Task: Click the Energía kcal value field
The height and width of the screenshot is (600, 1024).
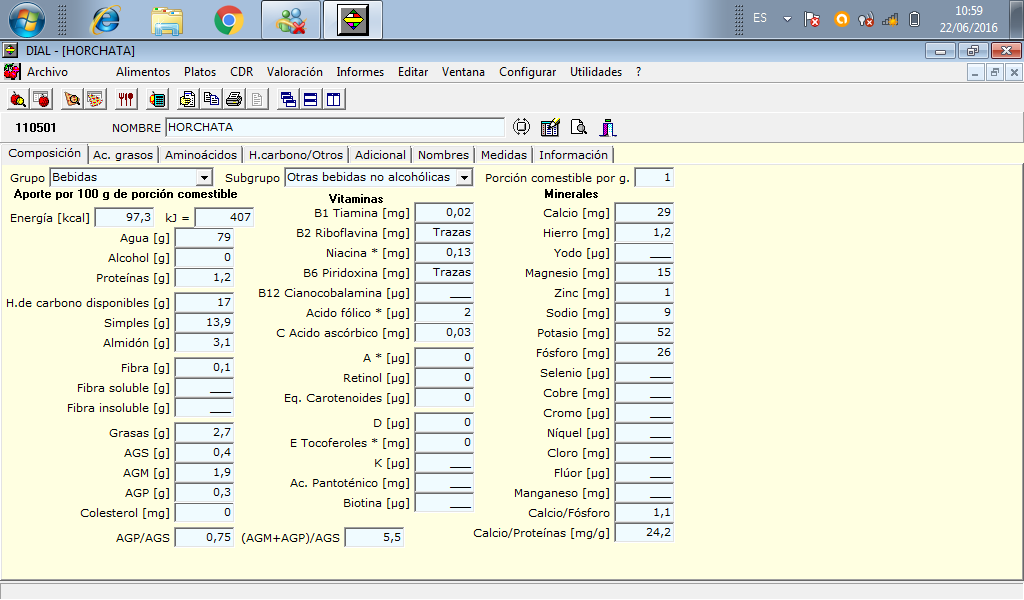Action: 125,217
